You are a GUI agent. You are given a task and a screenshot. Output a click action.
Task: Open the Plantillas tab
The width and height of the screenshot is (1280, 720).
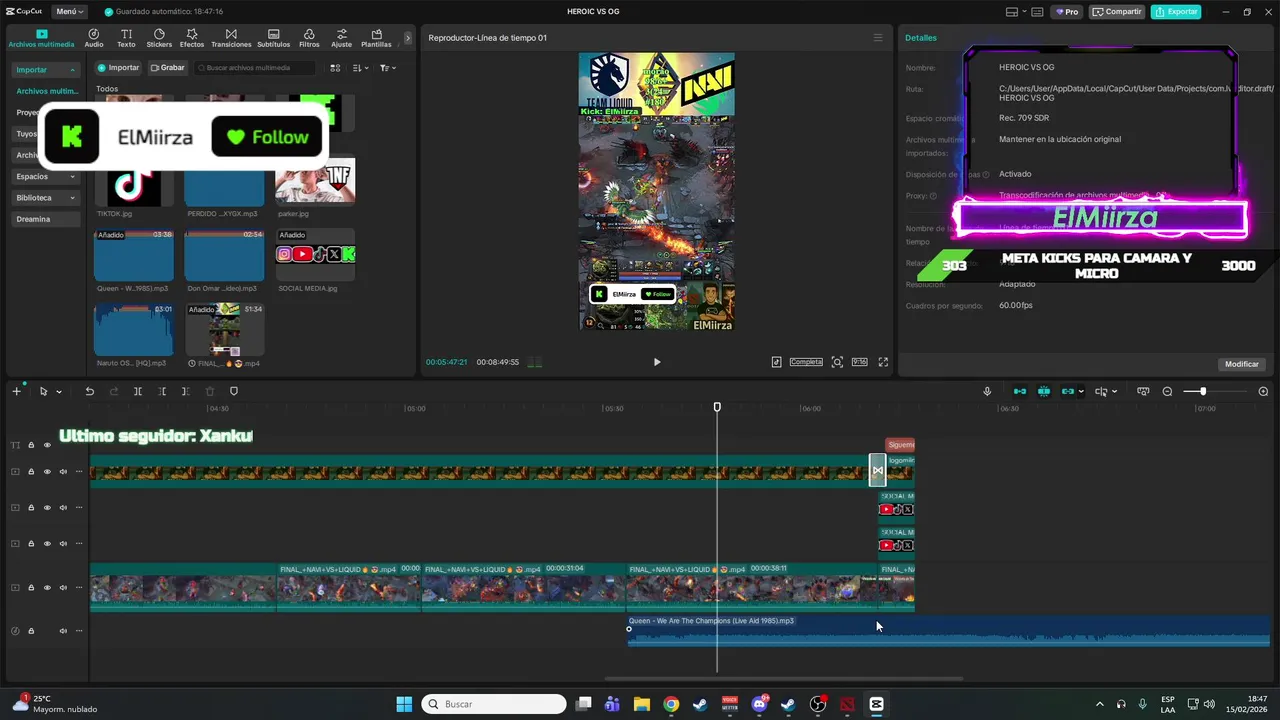[x=376, y=38]
